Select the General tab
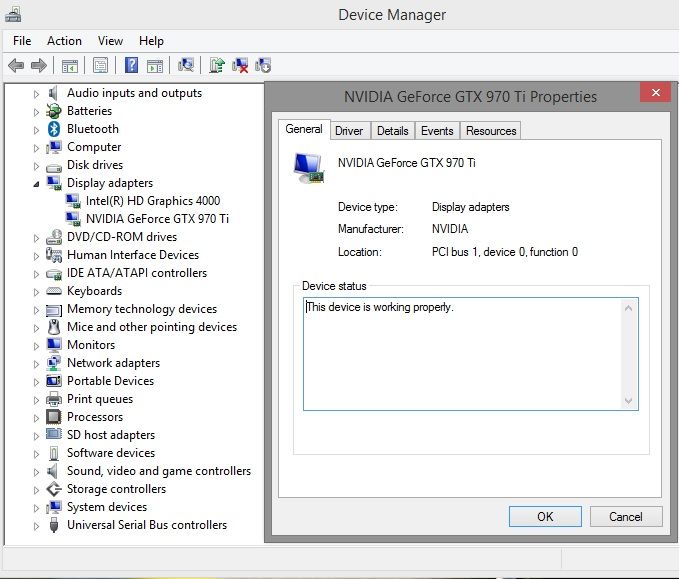The height and width of the screenshot is (579, 679). coord(304,129)
